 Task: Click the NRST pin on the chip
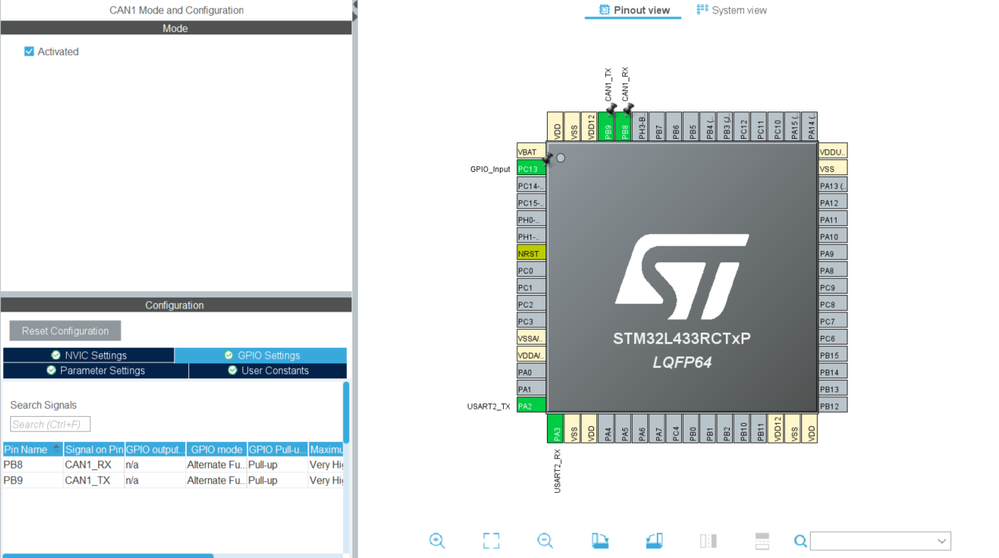click(531, 254)
